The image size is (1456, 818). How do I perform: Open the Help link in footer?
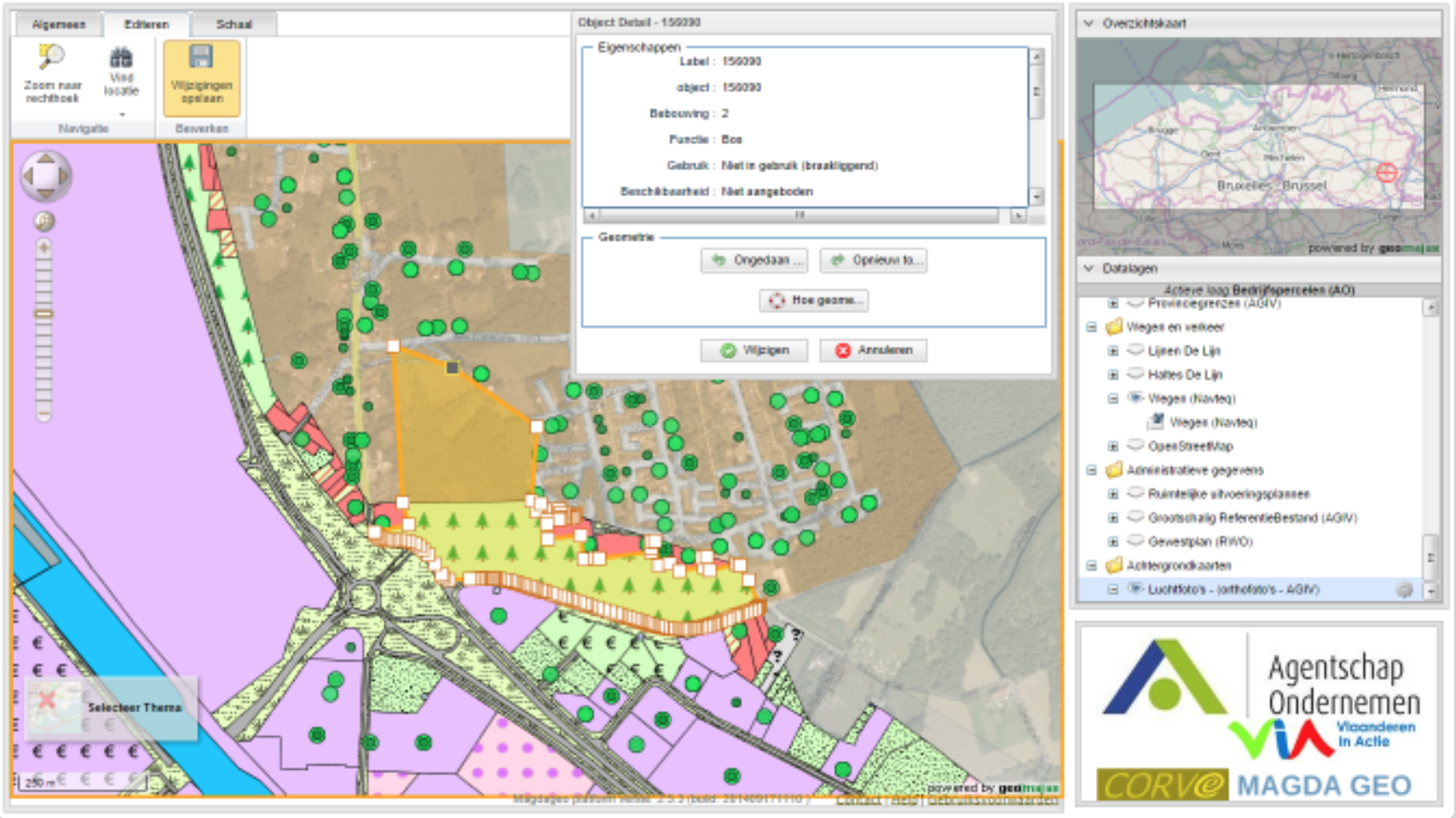(x=903, y=800)
